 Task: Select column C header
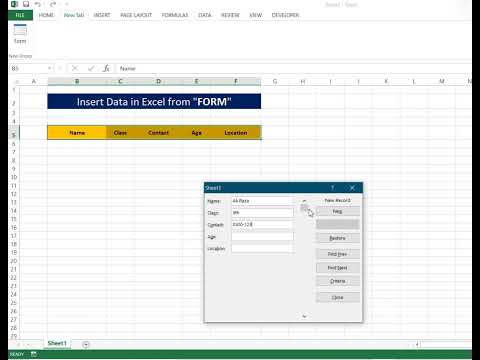(120, 81)
